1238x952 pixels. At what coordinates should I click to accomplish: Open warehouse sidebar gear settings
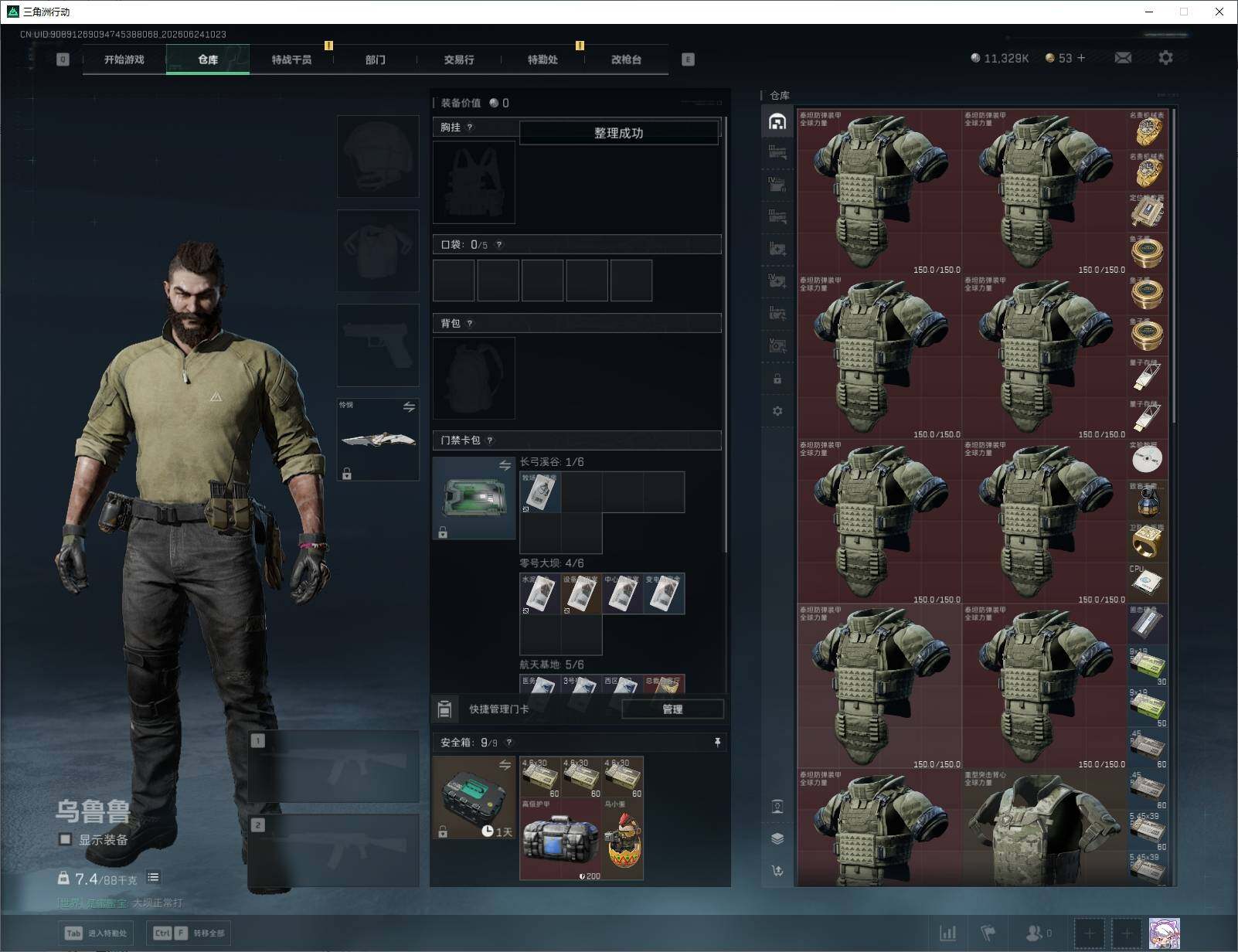click(x=777, y=411)
